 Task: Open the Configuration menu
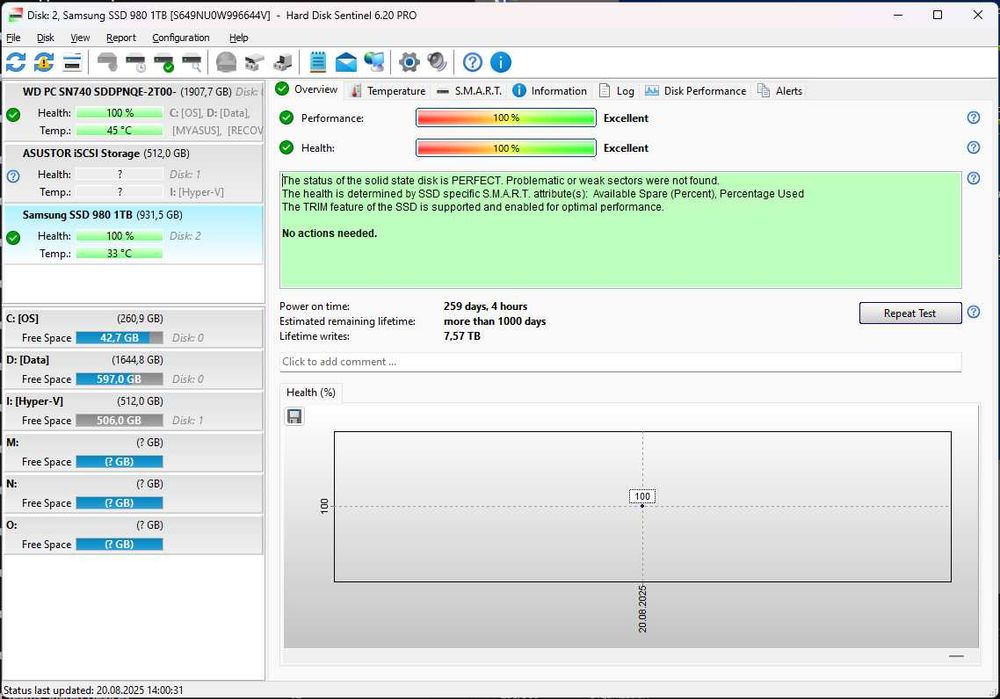[180, 38]
